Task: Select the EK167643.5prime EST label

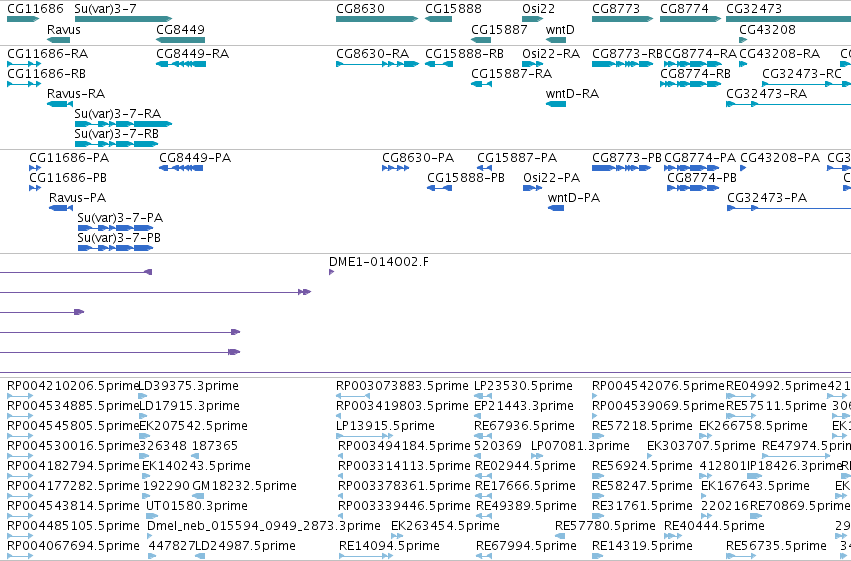Action: click(755, 486)
